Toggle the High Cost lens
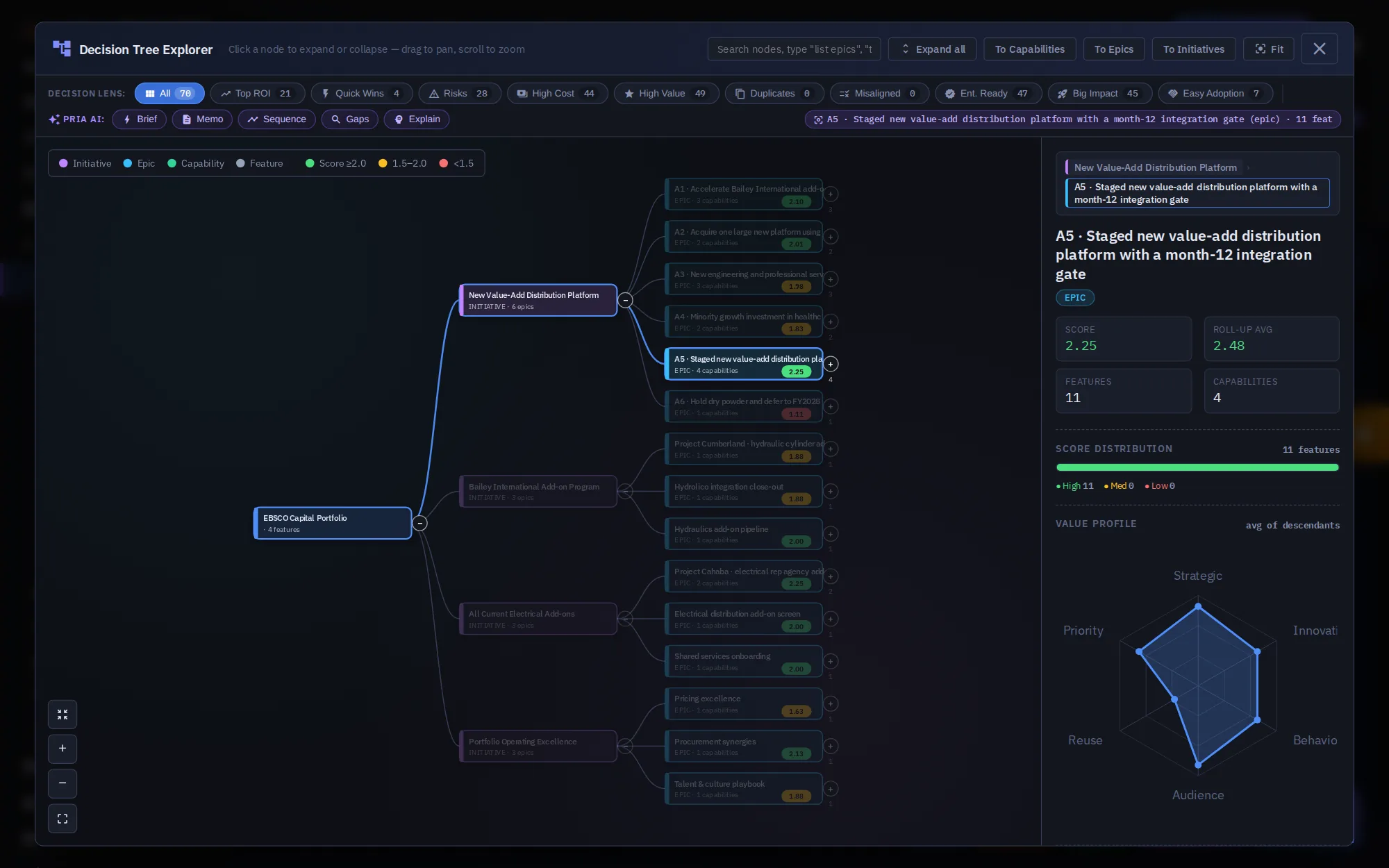This screenshot has height=868, width=1389. (x=558, y=93)
